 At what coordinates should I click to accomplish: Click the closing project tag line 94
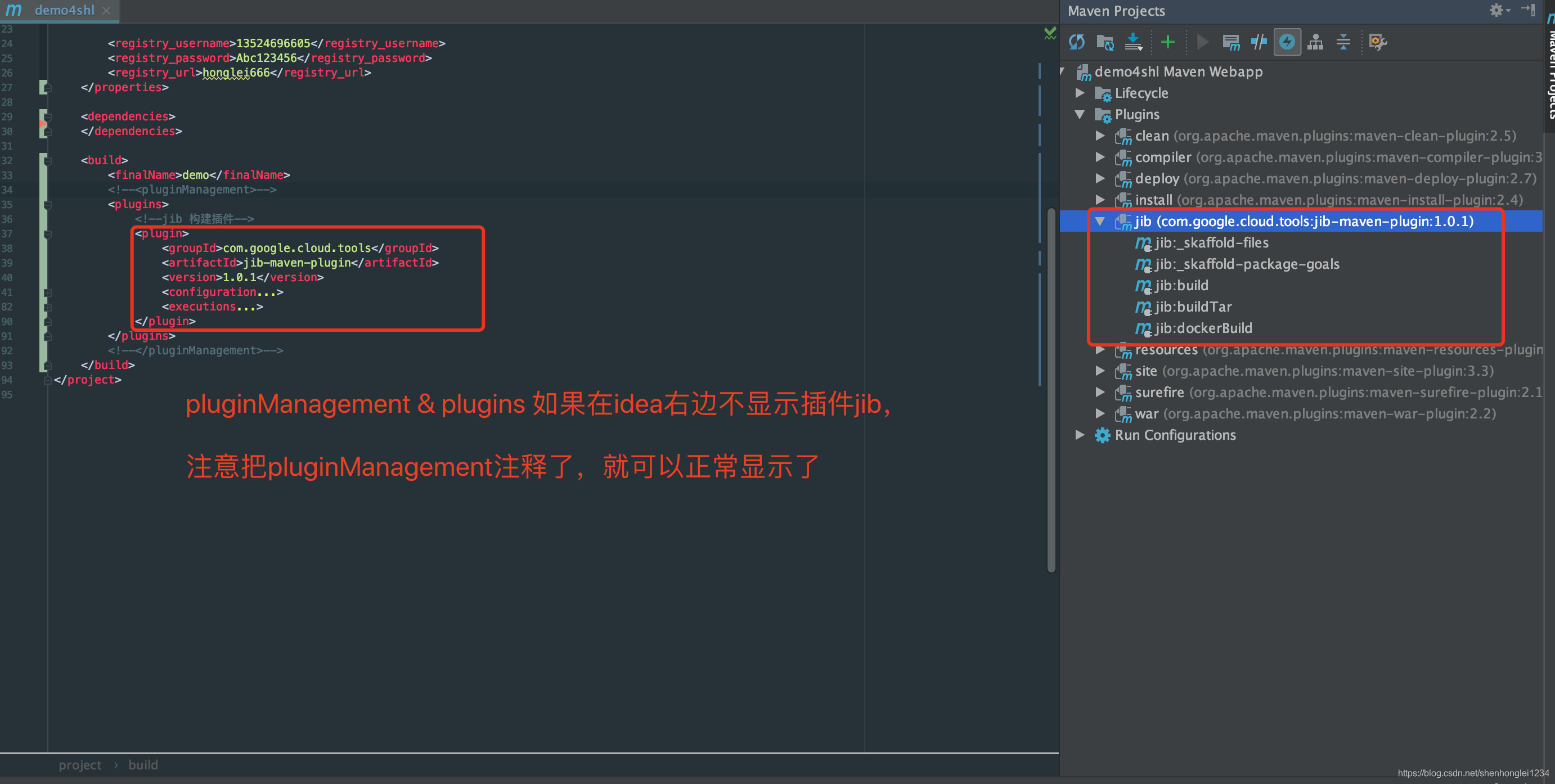pos(88,380)
